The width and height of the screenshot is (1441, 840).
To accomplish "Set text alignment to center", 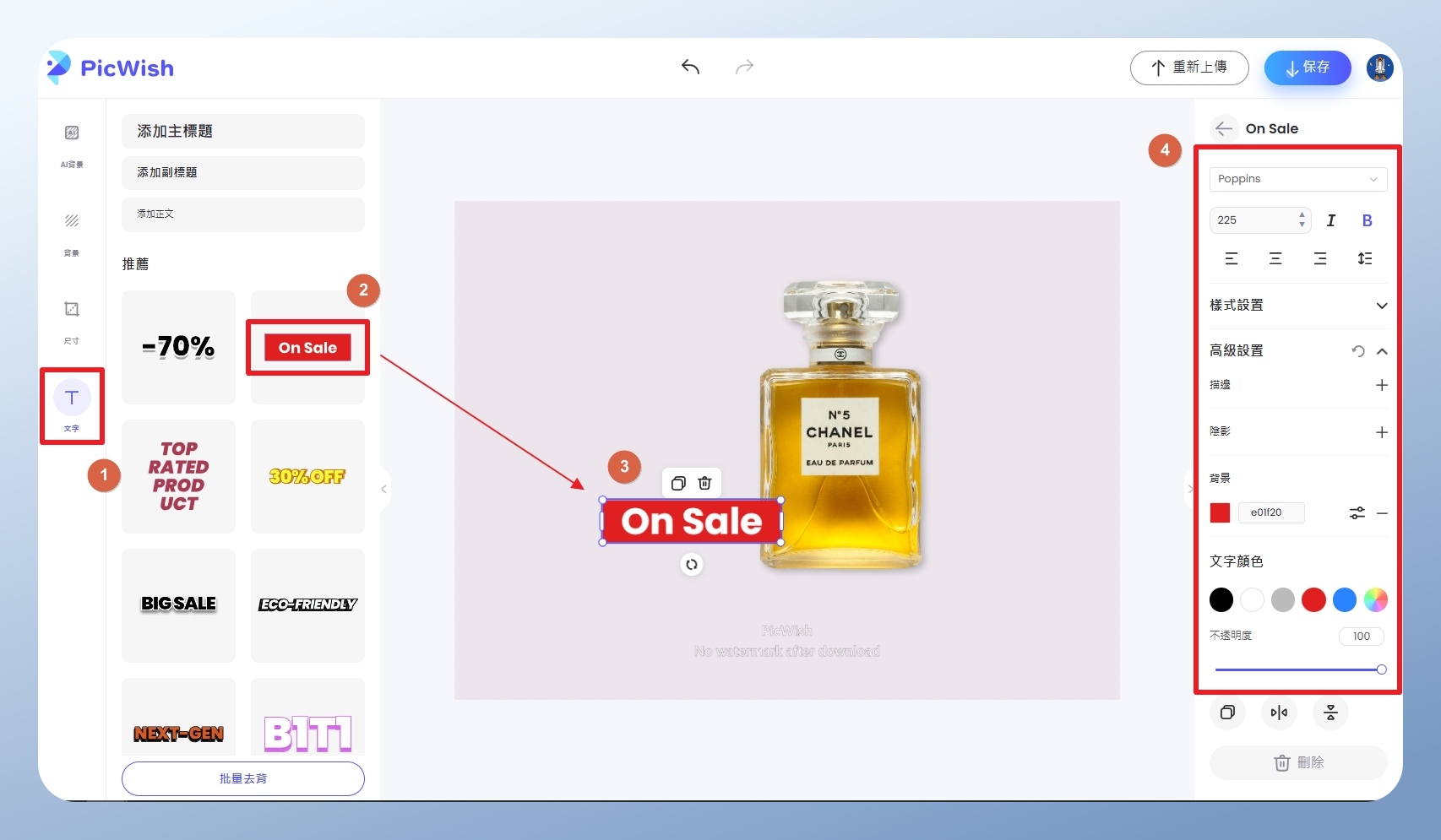I will [1275, 258].
